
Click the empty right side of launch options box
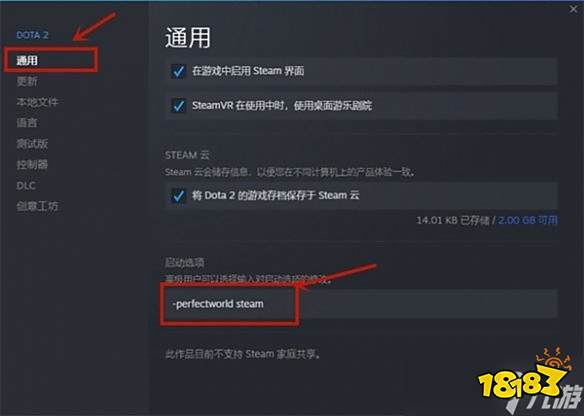point(428,304)
